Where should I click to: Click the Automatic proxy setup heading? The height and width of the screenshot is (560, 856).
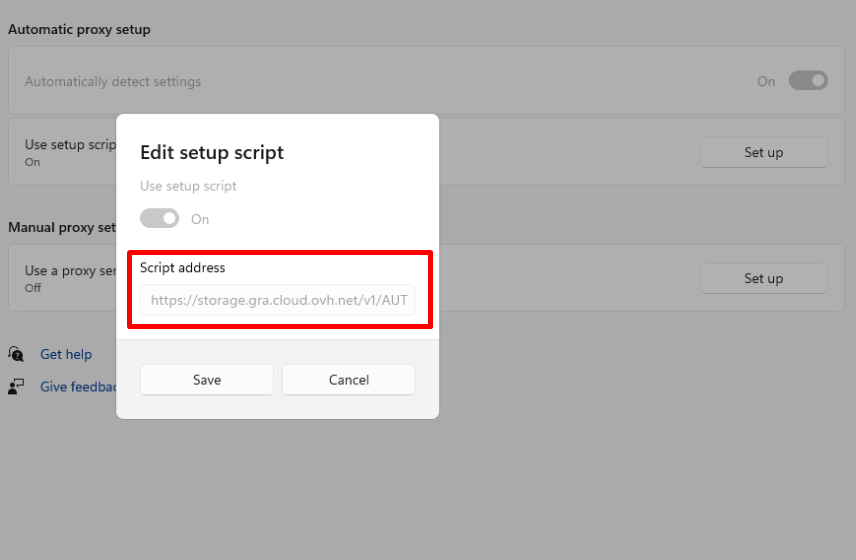[x=79, y=30]
